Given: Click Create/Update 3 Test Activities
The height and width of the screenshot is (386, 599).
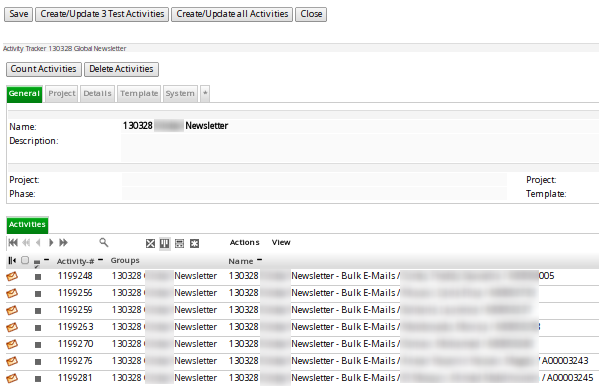Looking at the screenshot, I should pos(102,14).
